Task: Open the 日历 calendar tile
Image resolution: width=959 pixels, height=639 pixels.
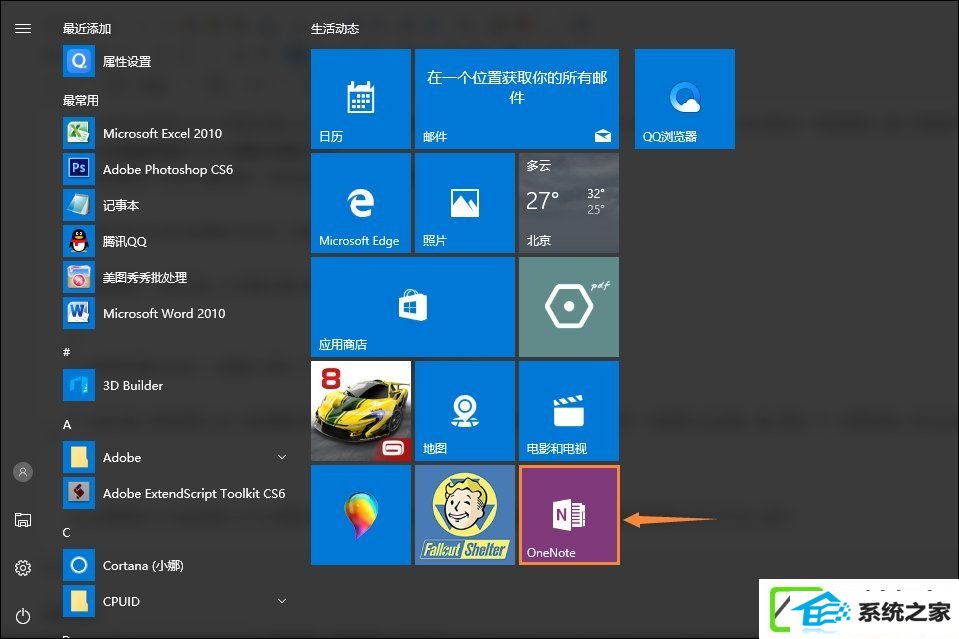Action: pos(361,99)
